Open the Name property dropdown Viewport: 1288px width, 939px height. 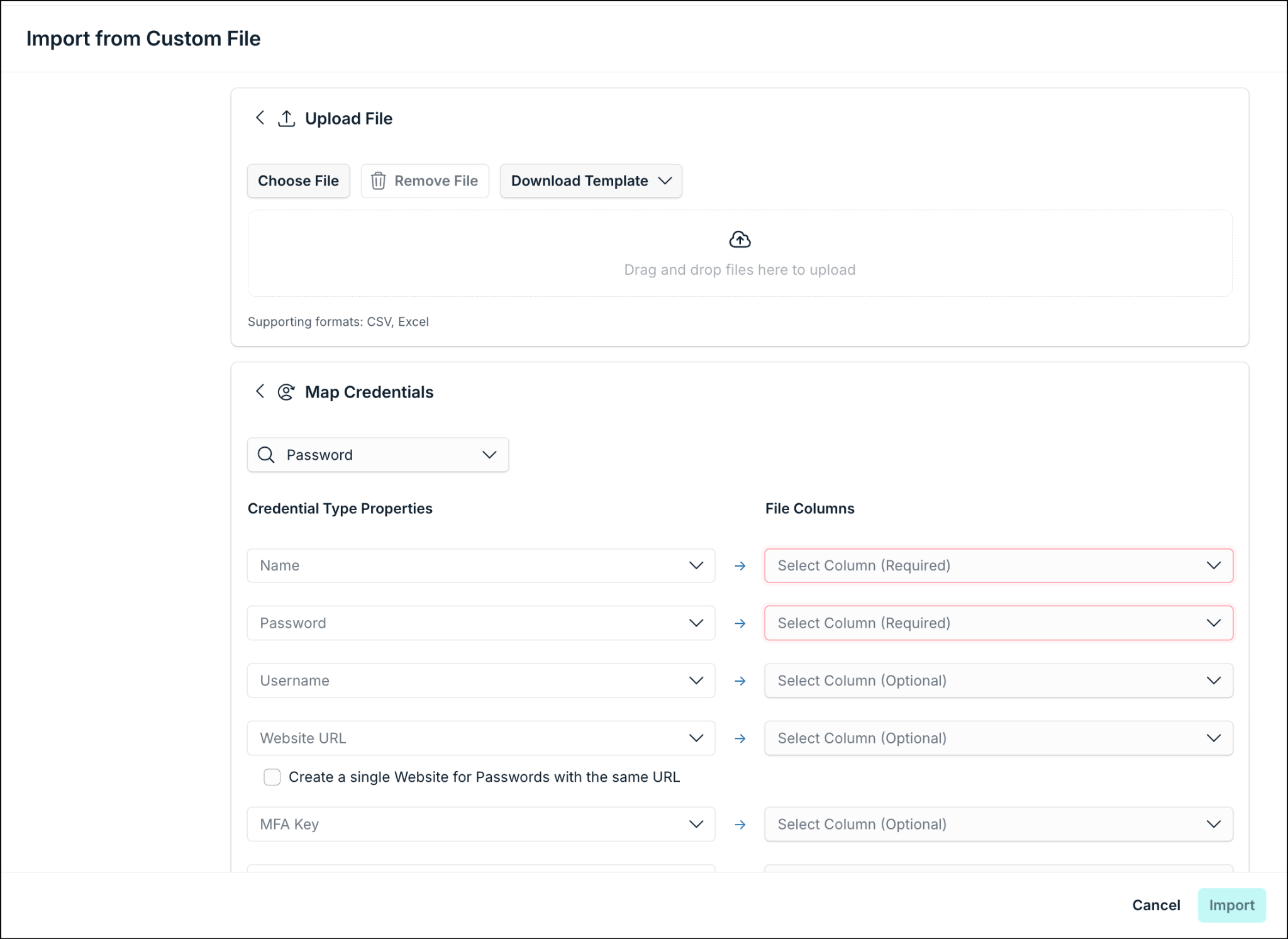[481, 565]
